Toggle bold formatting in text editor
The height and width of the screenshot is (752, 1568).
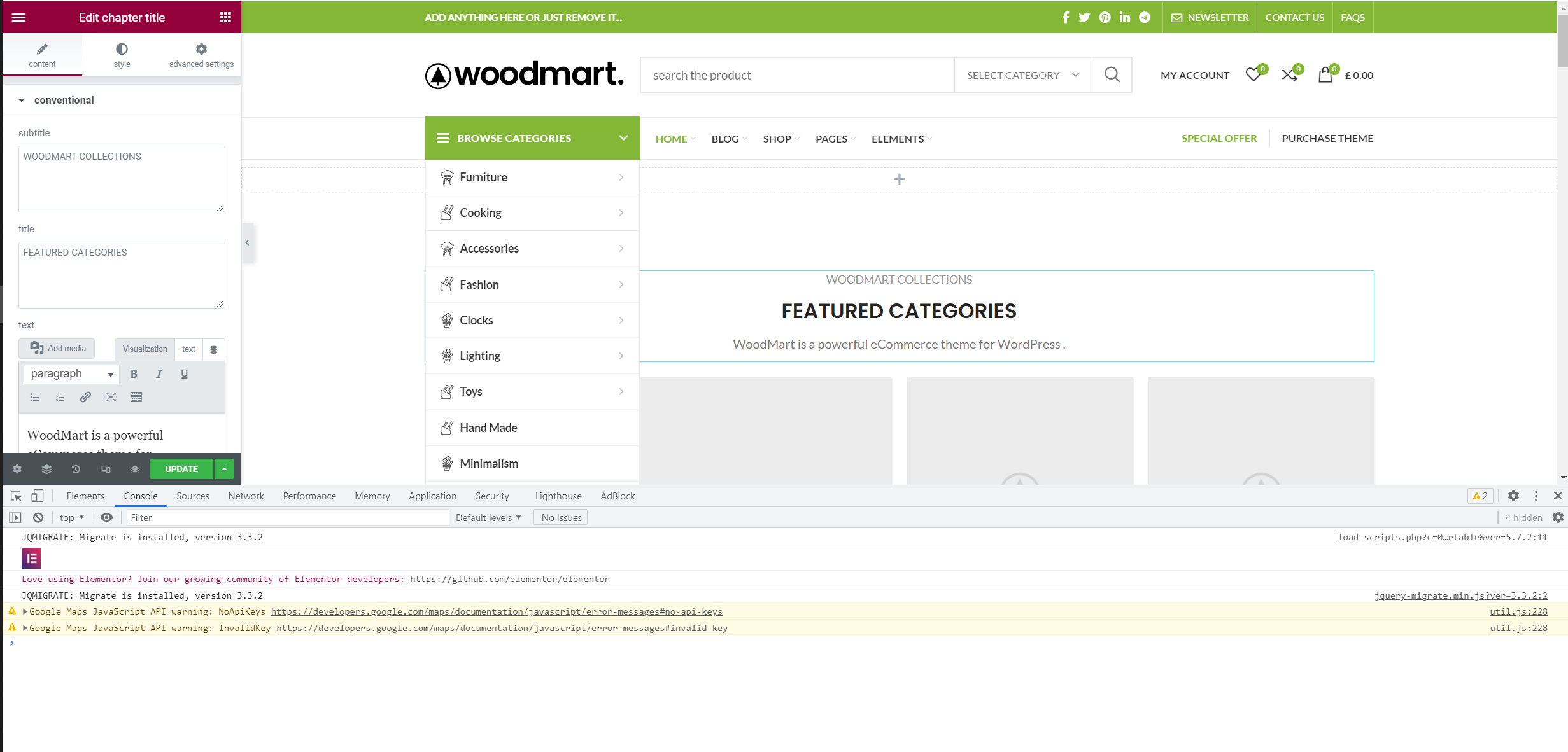(134, 374)
